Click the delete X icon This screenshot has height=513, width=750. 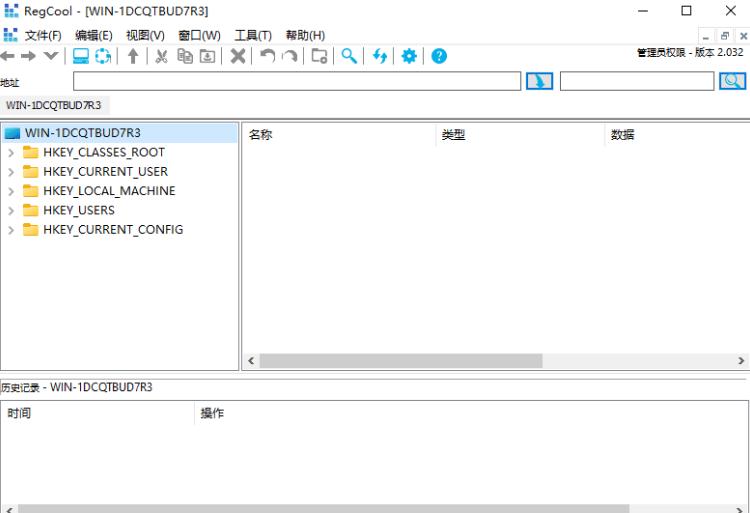coord(238,56)
